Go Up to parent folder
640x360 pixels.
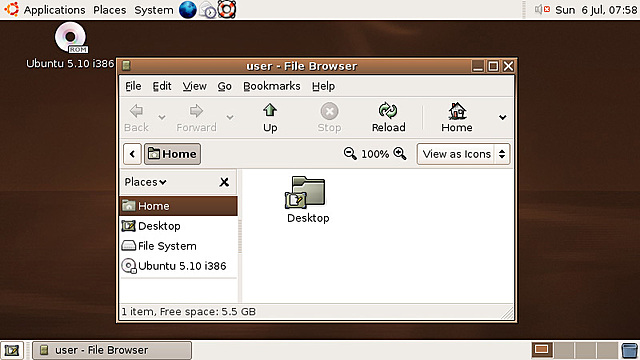(x=270, y=118)
